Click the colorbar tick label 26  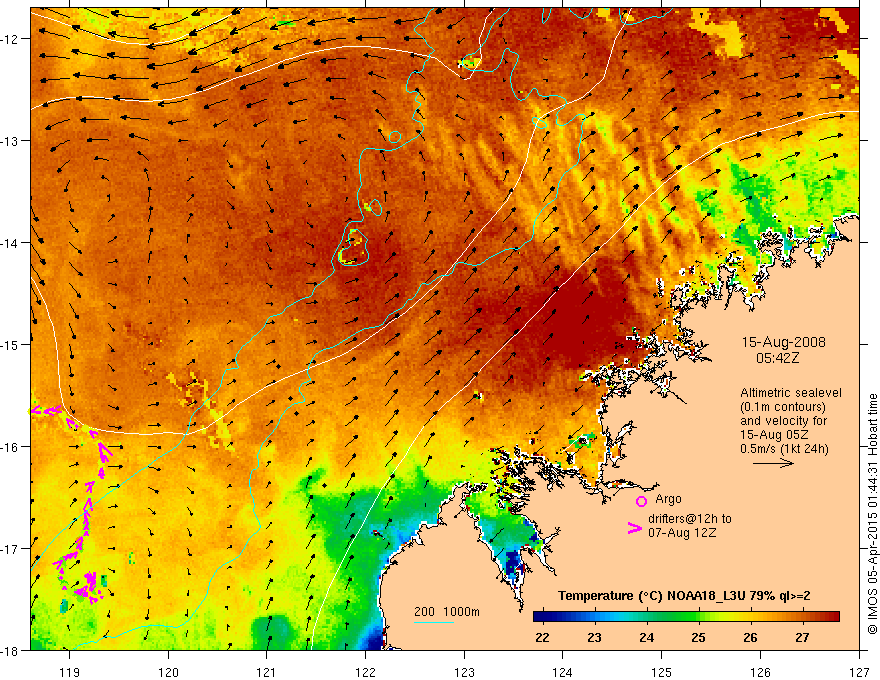(x=750, y=637)
